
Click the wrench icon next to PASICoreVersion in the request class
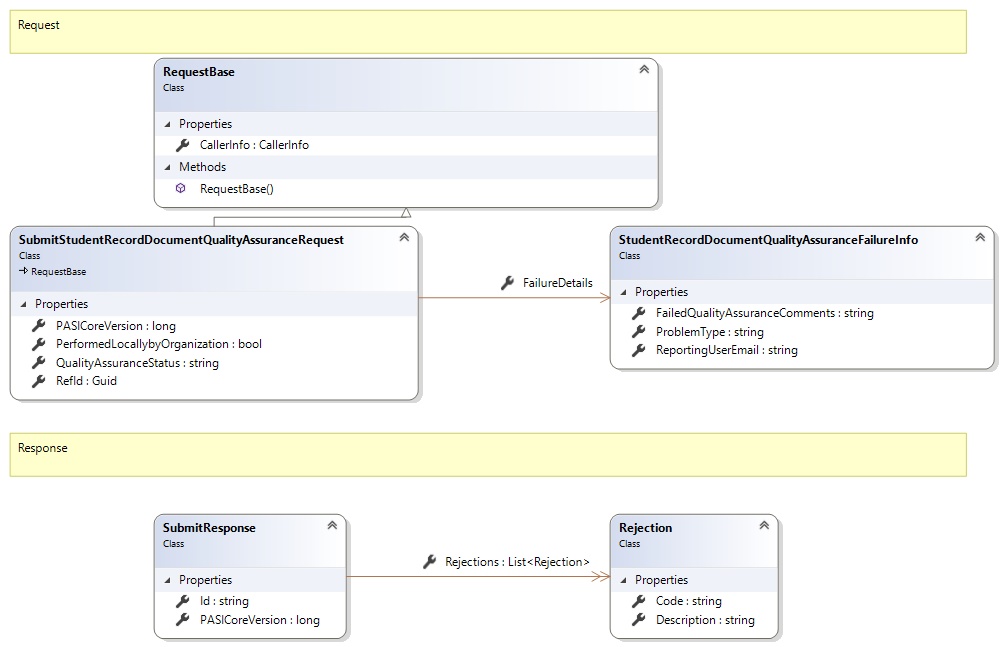pos(38,325)
